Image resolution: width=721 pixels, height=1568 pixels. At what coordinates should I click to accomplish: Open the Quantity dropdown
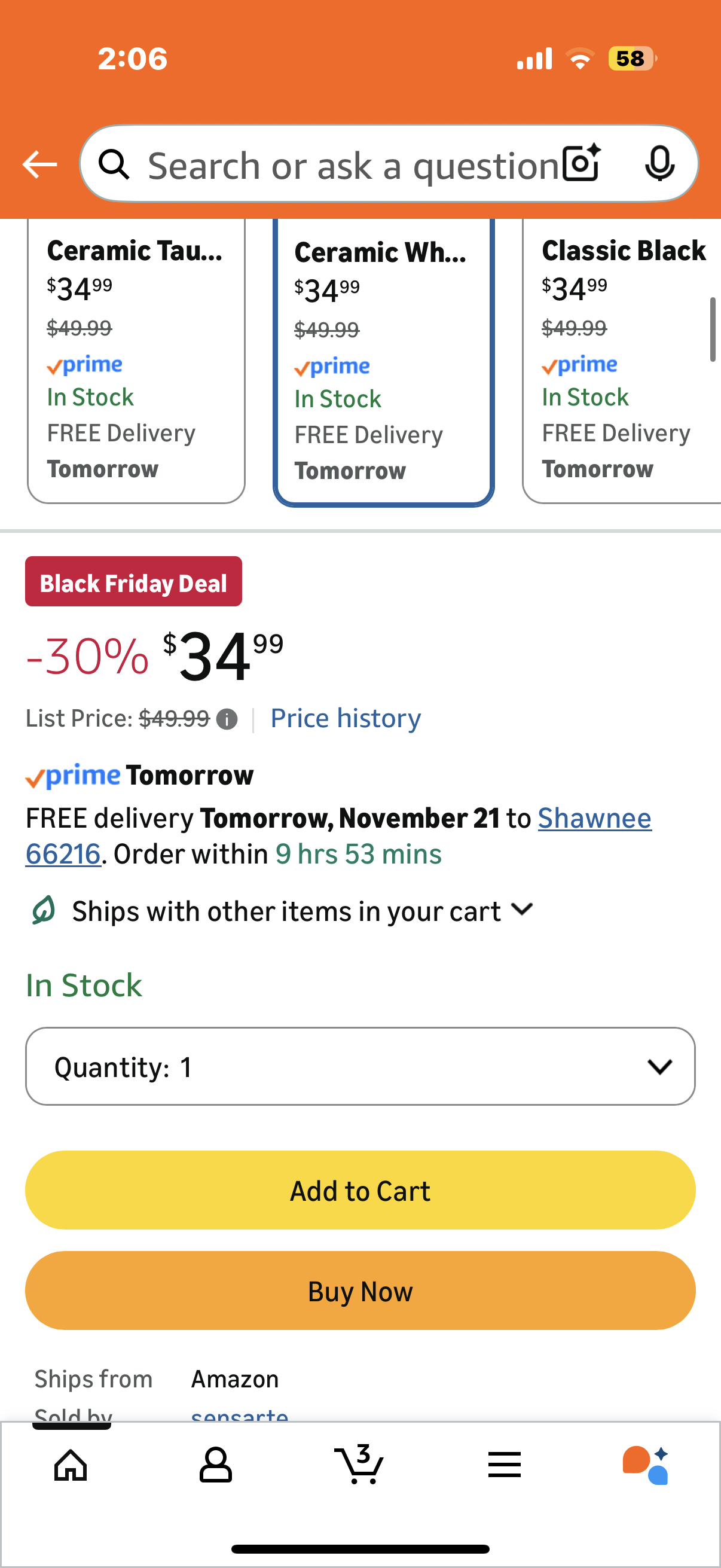(x=360, y=1066)
